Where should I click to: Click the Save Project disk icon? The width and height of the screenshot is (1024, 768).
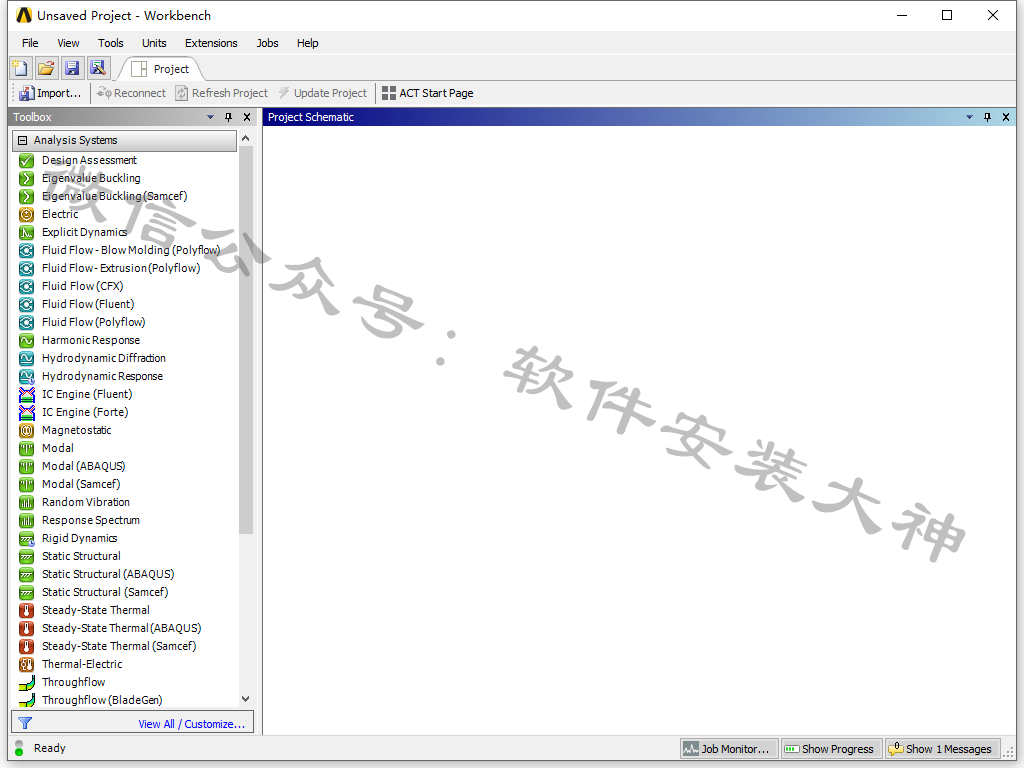72,68
